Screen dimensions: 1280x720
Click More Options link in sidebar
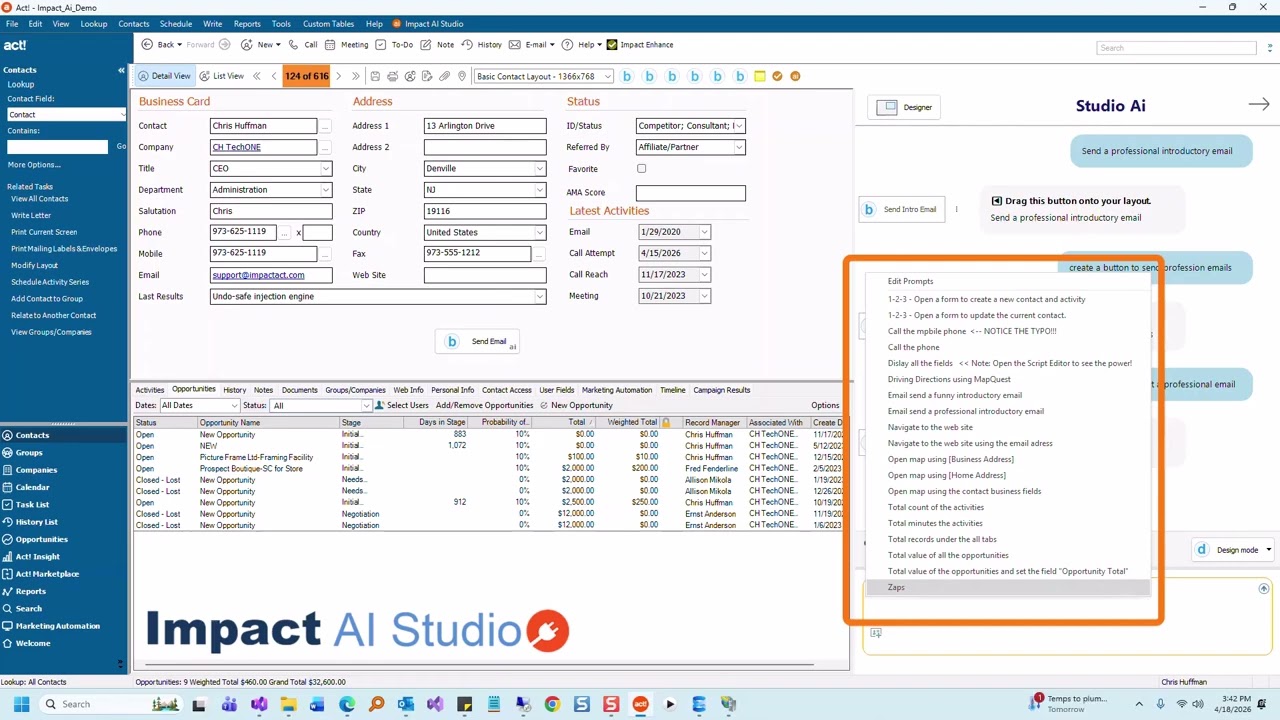coord(34,165)
